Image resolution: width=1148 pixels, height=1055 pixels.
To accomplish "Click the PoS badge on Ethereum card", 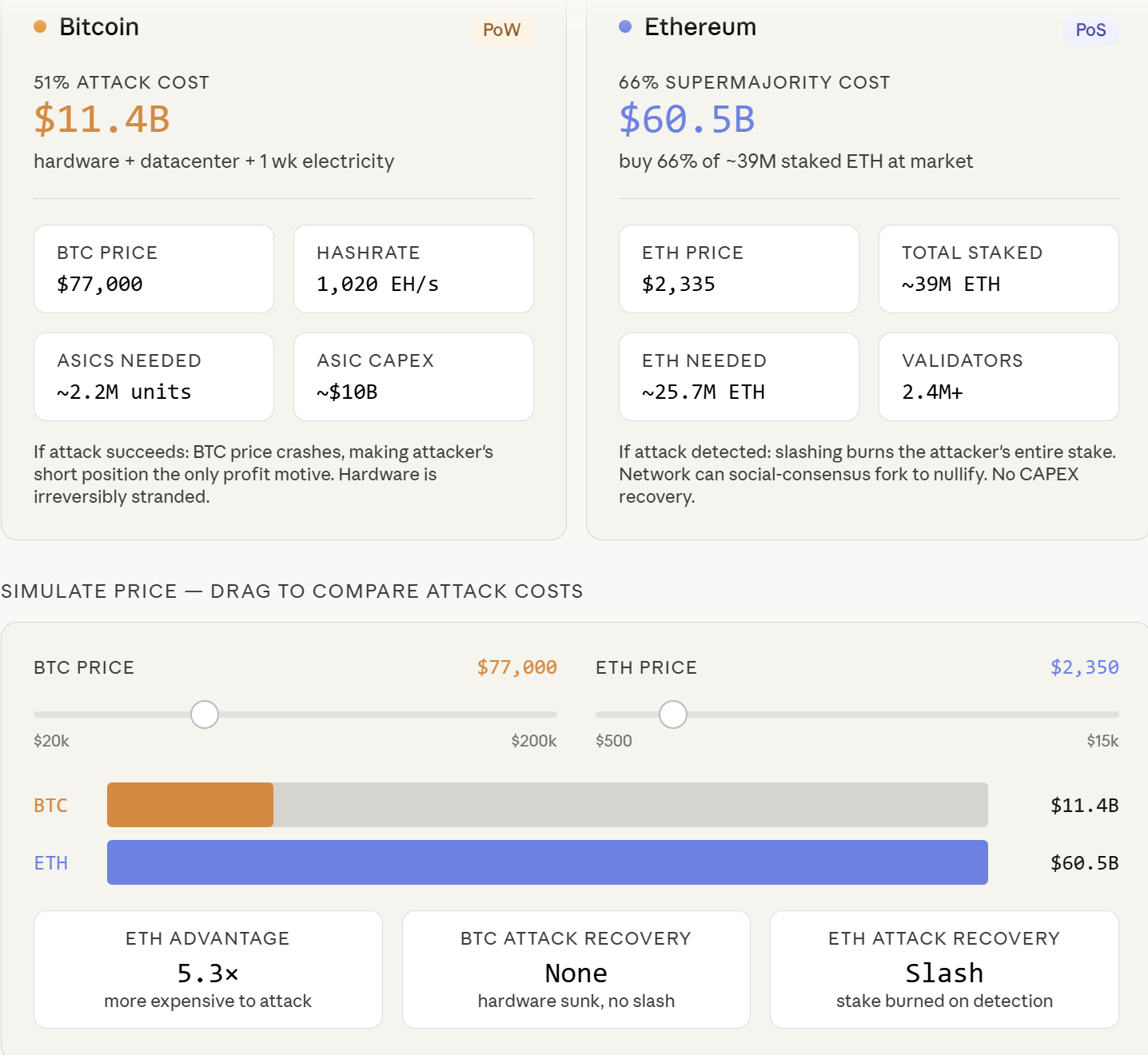I will pos(1090,30).
